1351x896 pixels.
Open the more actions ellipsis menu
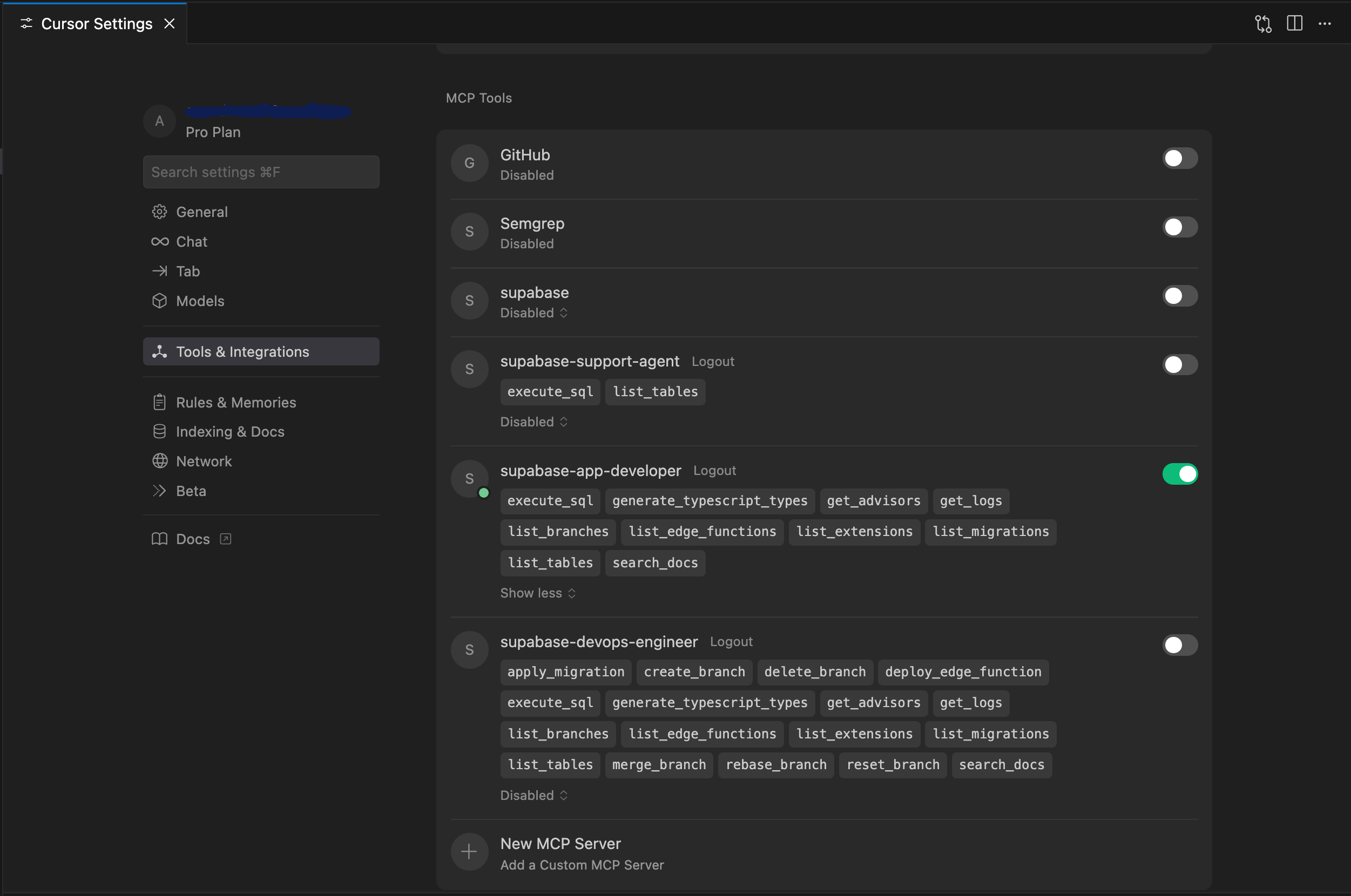click(x=1324, y=23)
